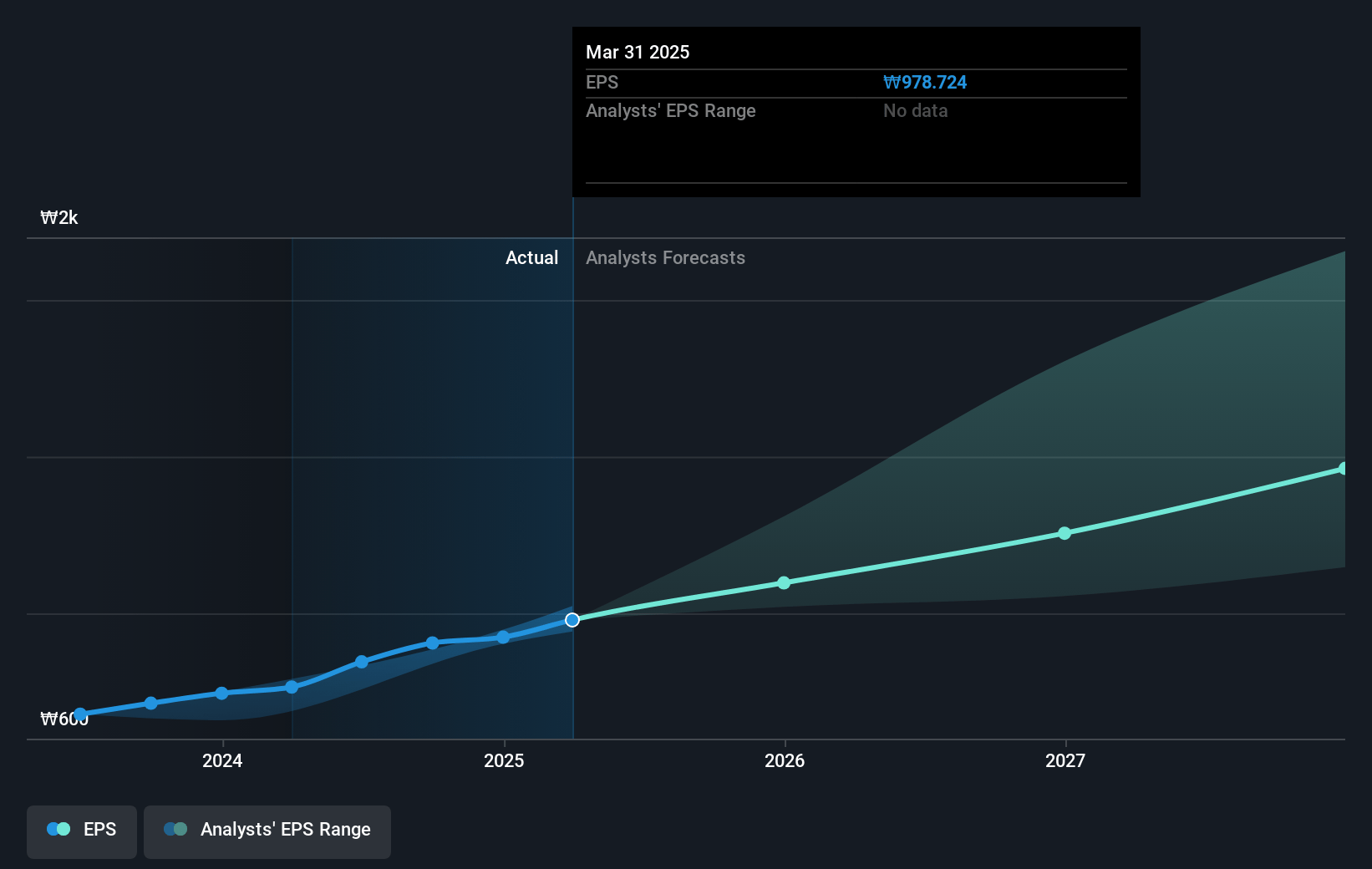Click the 2027 x-axis label
The image size is (1372, 869).
tap(1065, 760)
